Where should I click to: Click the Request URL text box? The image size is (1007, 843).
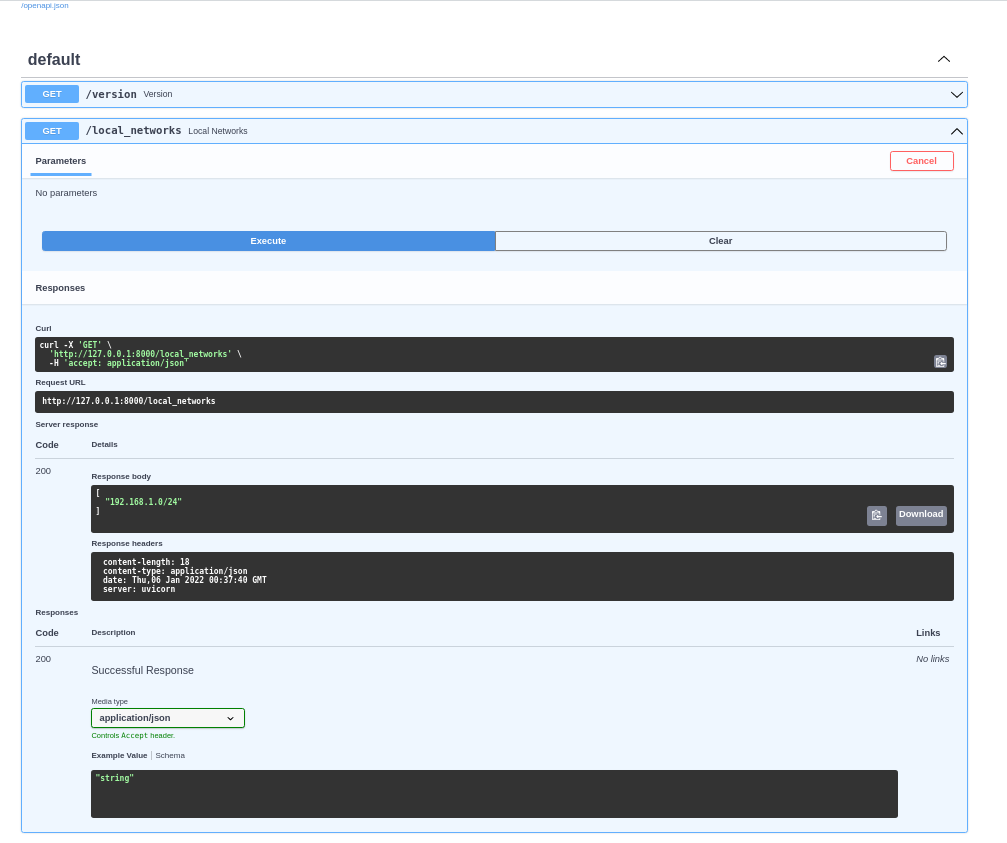(x=494, y=402)
